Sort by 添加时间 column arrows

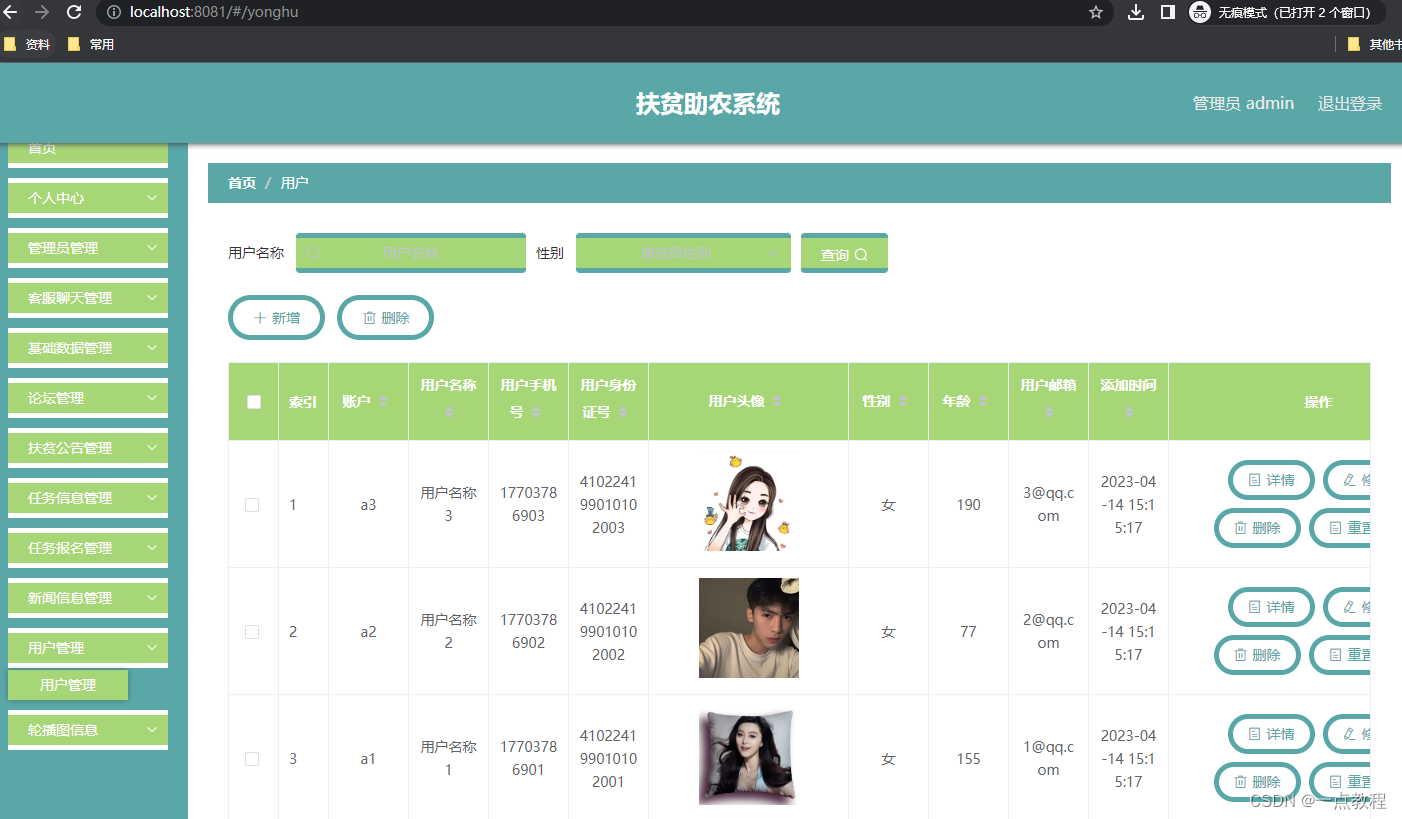(1128, 411)
